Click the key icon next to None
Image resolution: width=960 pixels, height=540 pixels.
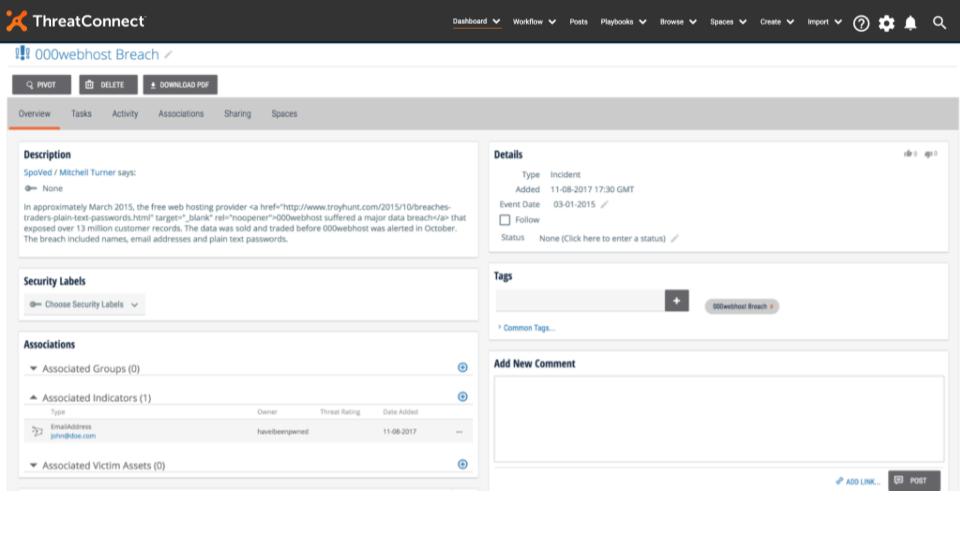tap(31, 188)
